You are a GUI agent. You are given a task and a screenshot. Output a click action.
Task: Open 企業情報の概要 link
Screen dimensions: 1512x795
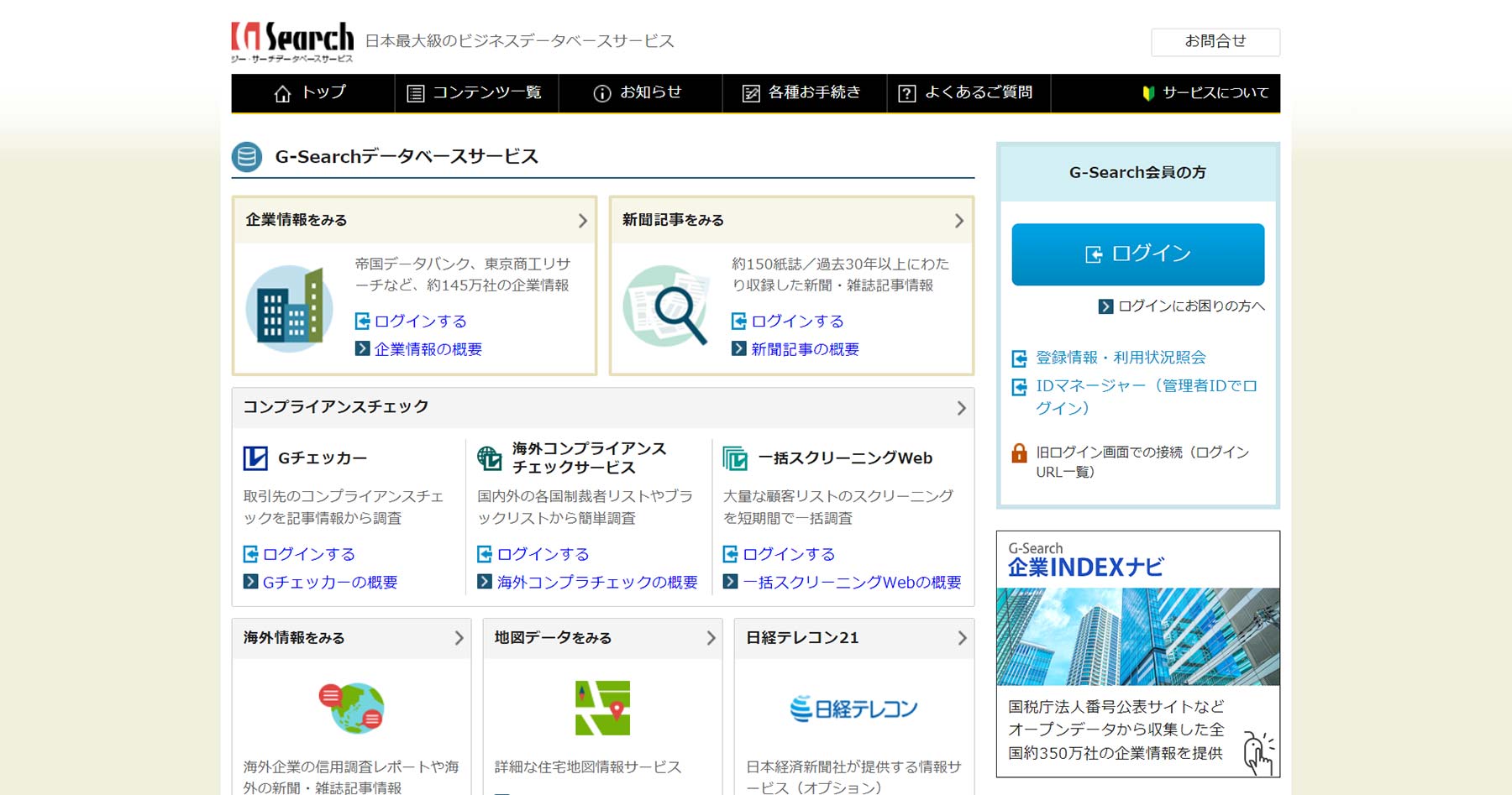428,349
